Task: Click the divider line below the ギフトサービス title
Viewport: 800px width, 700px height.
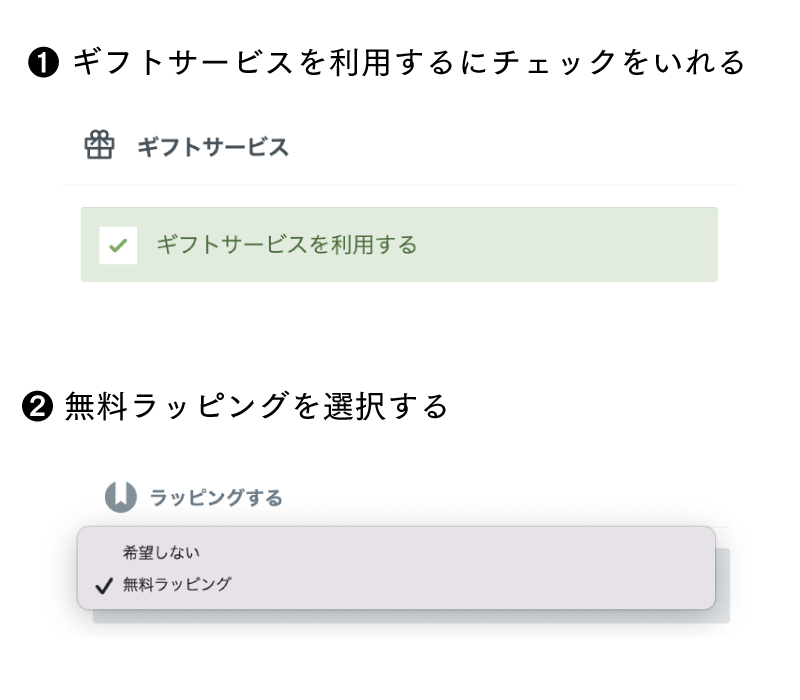Action: pos(399,185)
